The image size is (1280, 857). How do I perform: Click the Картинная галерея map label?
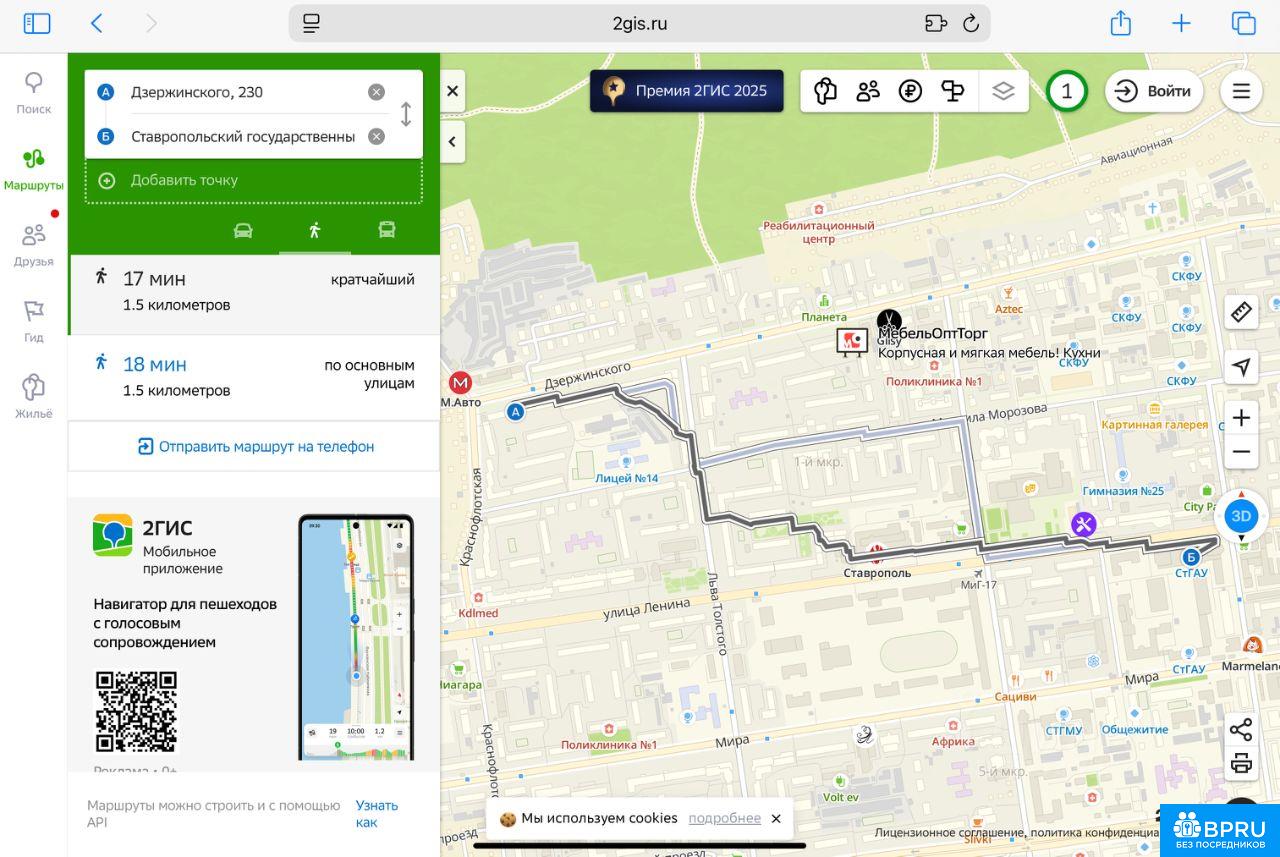(1154, 424)
